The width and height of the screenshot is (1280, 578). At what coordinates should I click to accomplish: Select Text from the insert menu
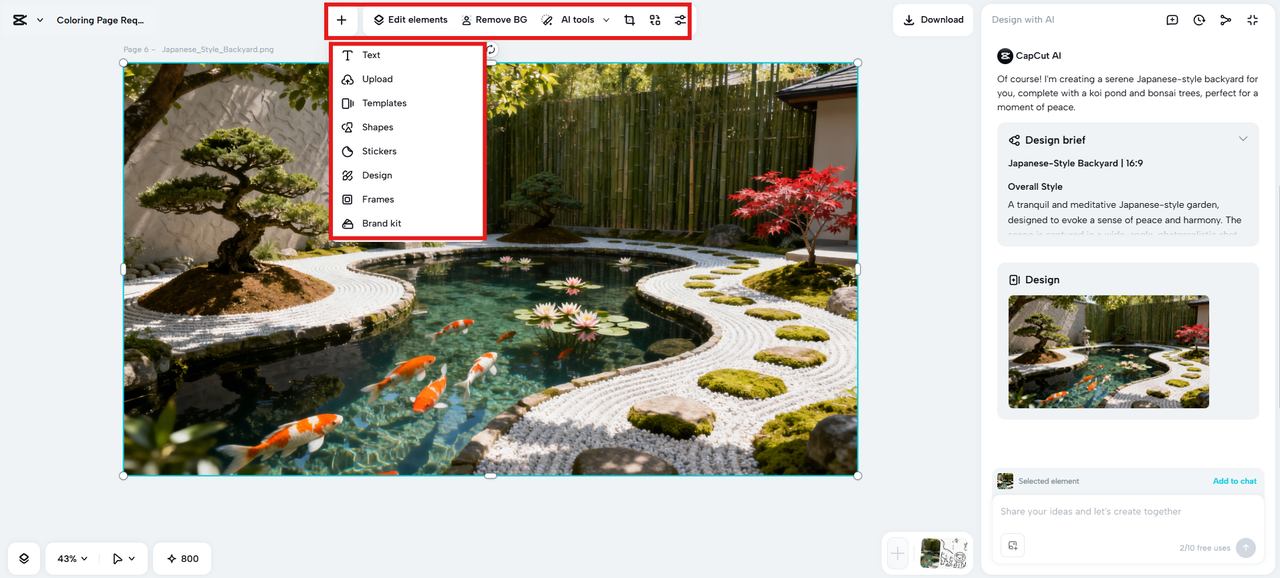point(372,55)
